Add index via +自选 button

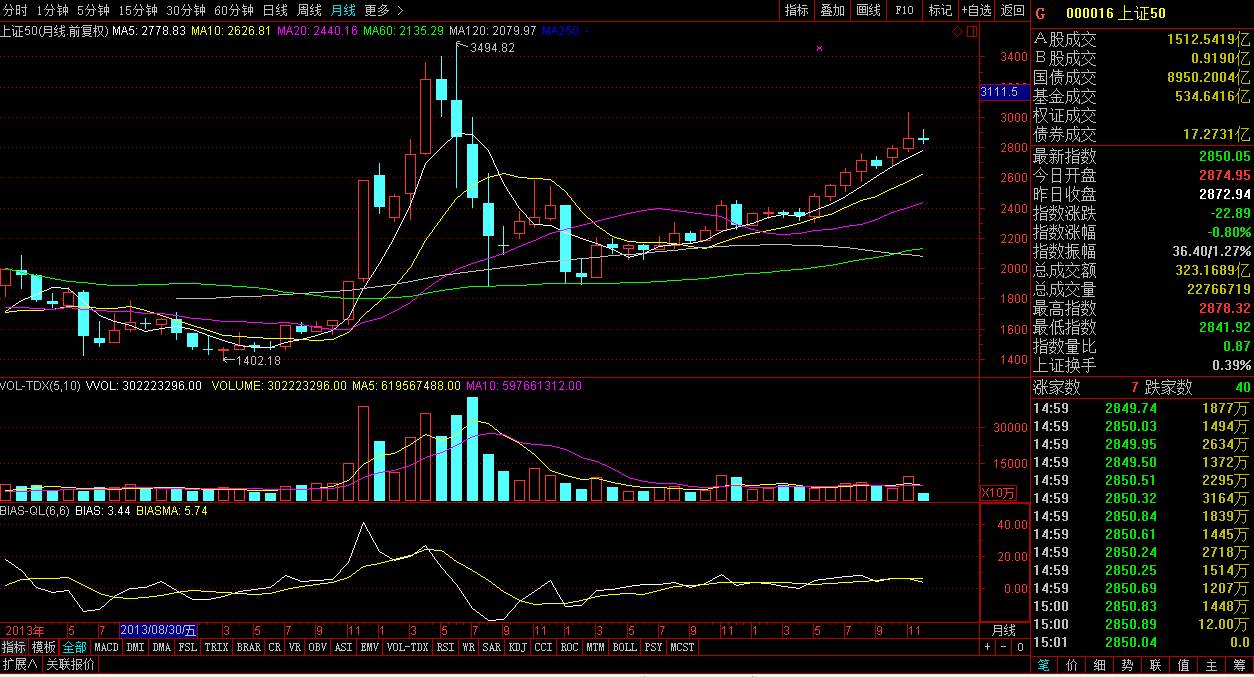click(x=976, y=10)
